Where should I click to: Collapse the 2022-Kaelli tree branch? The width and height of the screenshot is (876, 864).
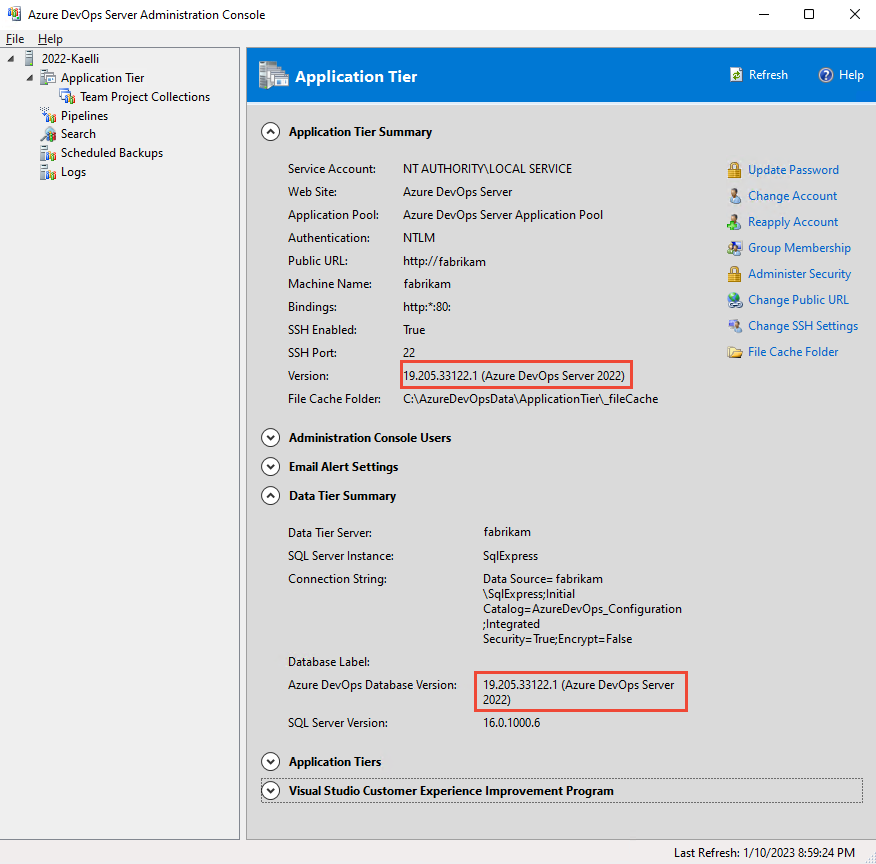pos(10,58)
